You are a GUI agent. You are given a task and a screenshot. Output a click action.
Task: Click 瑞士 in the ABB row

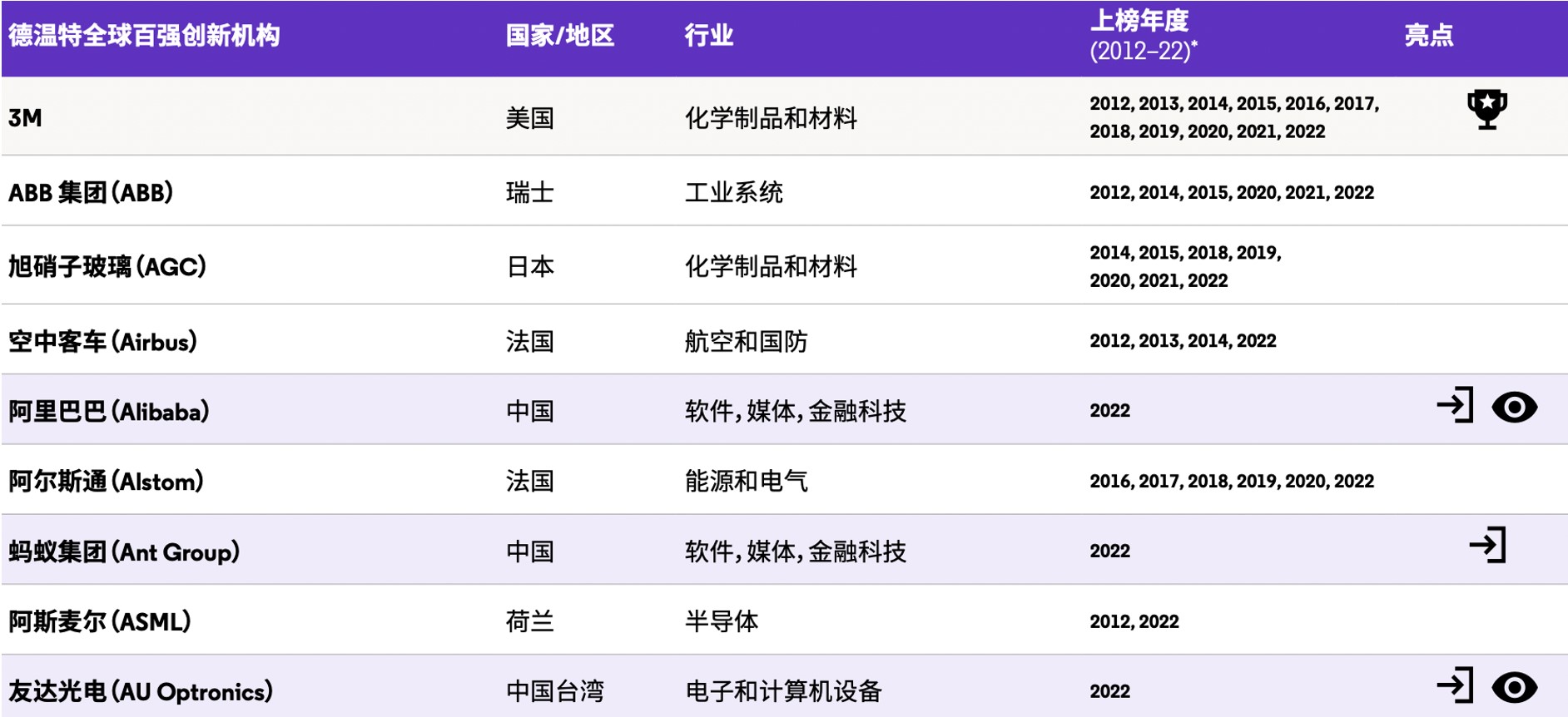[x=530, y=193]
